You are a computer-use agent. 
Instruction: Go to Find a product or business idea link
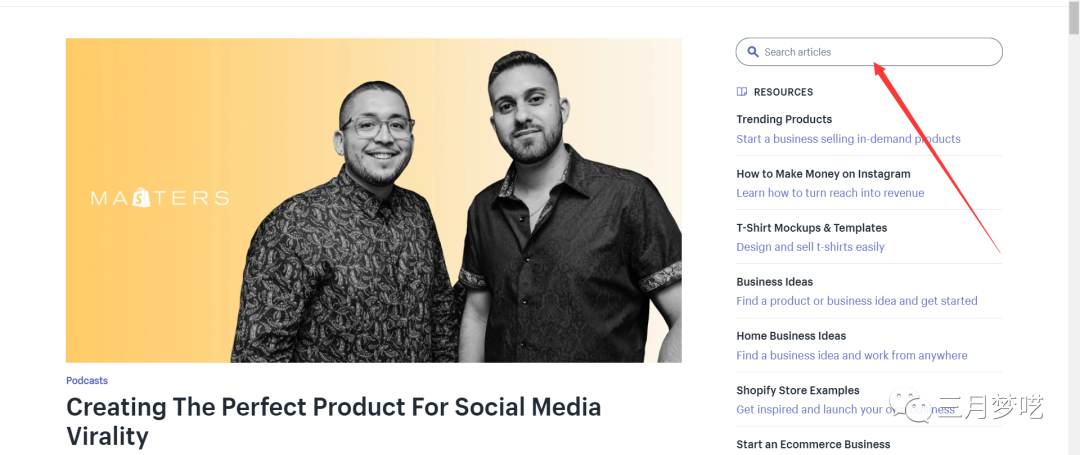(x=856, y=301)
